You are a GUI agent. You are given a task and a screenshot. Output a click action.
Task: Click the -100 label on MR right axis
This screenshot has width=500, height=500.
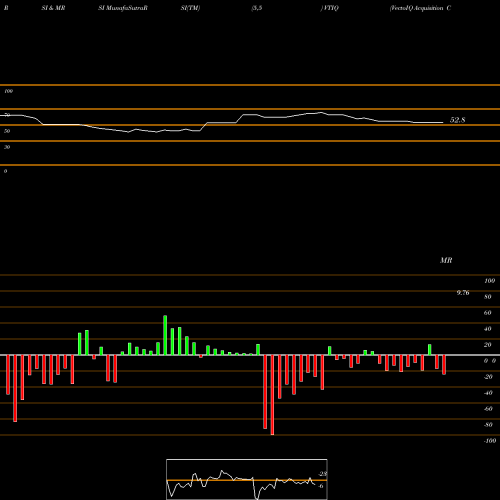pos(490,441)
